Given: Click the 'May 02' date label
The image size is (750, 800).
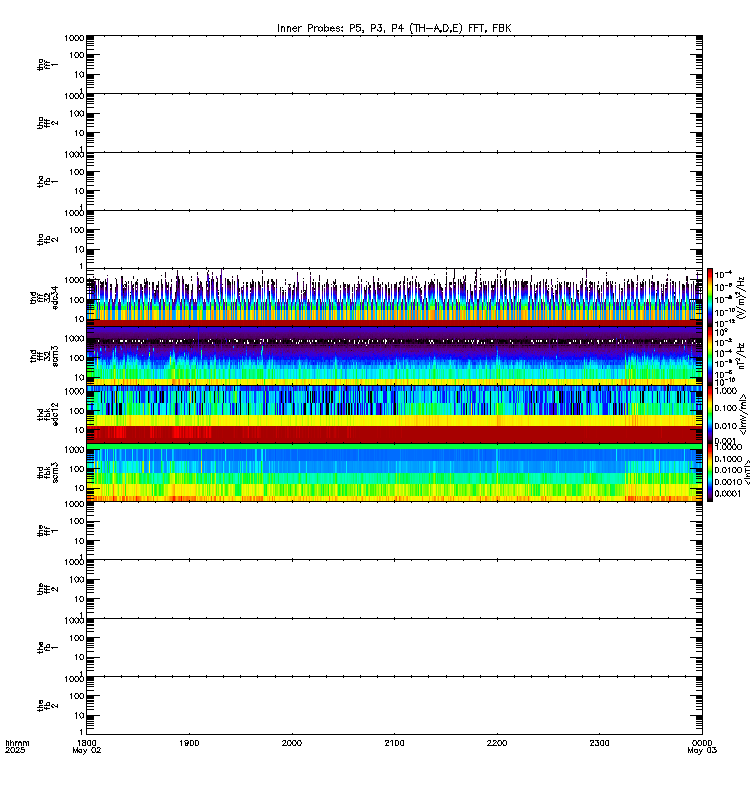Looking at the screenshot, I should point(87,751).
